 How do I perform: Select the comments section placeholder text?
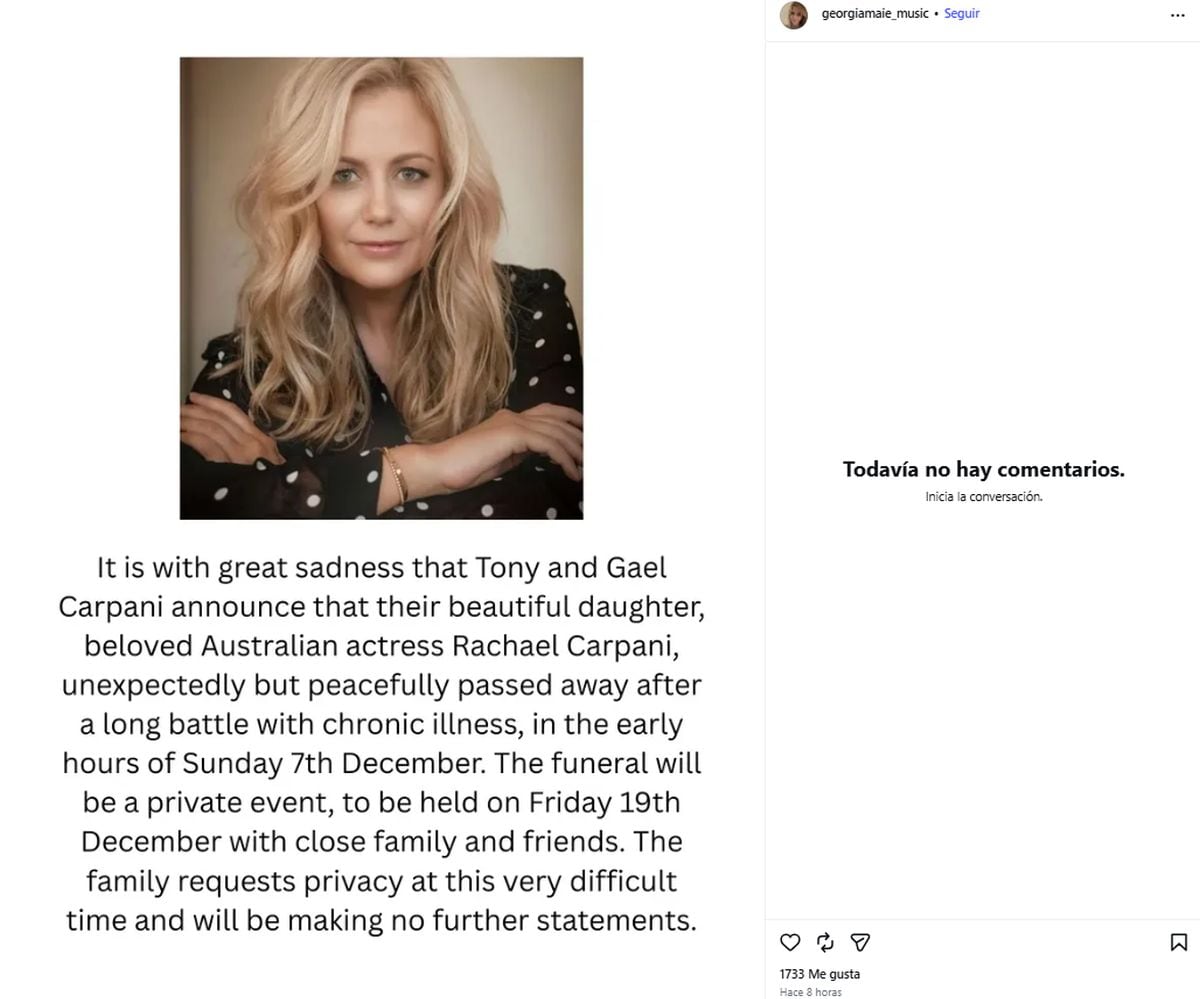[982, 469]
